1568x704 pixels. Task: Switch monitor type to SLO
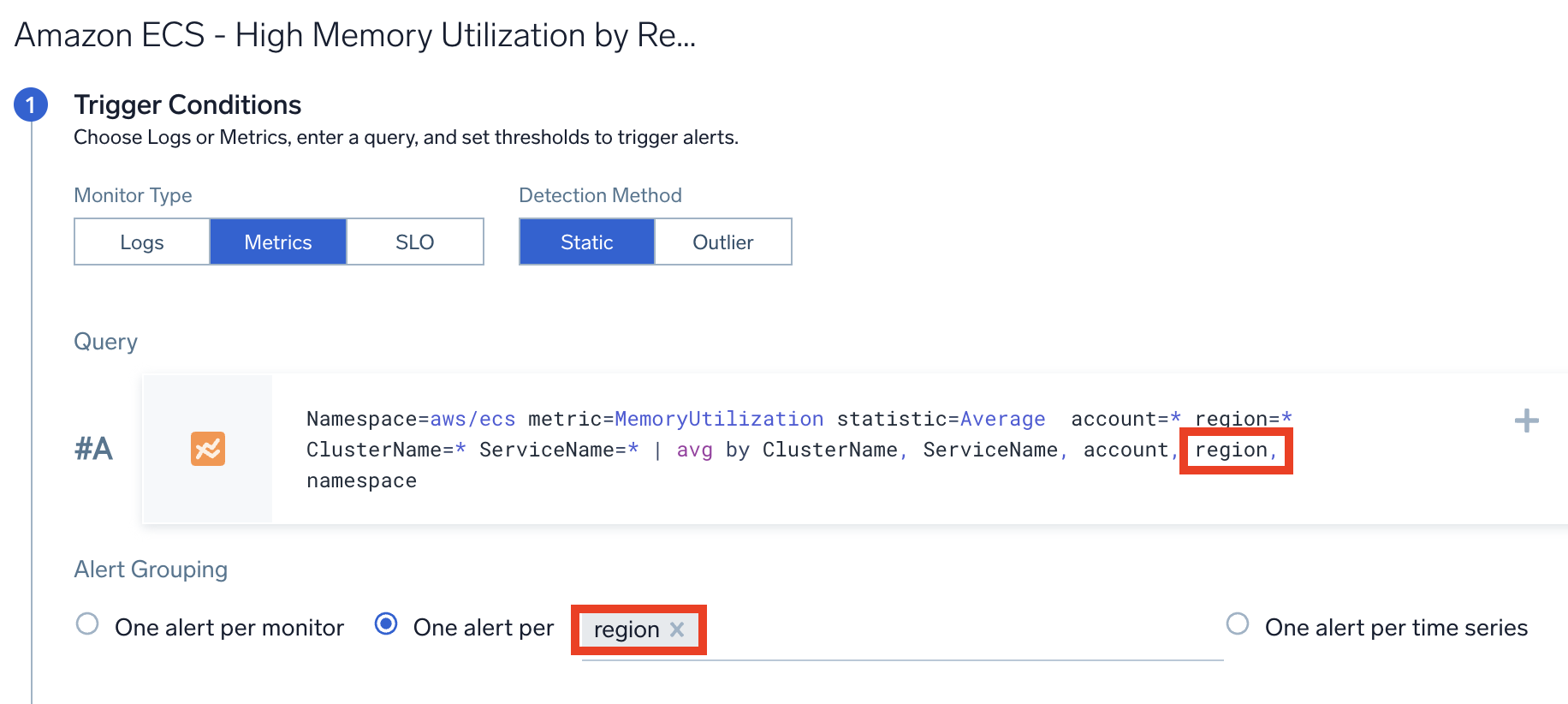[x=415, y=242]
